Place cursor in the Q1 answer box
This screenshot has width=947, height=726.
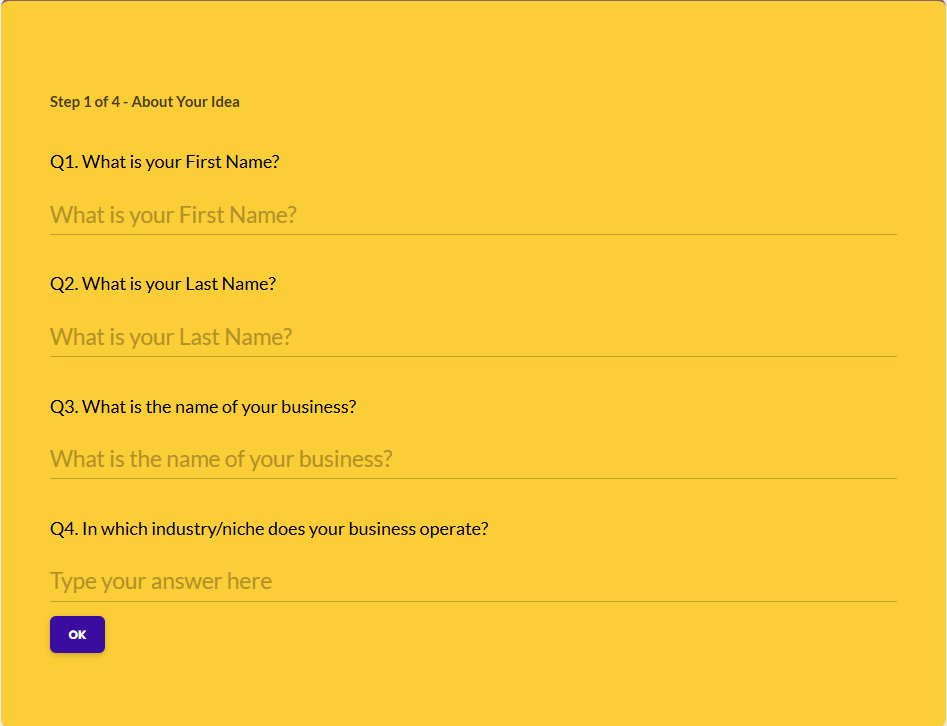click(600, 215)
